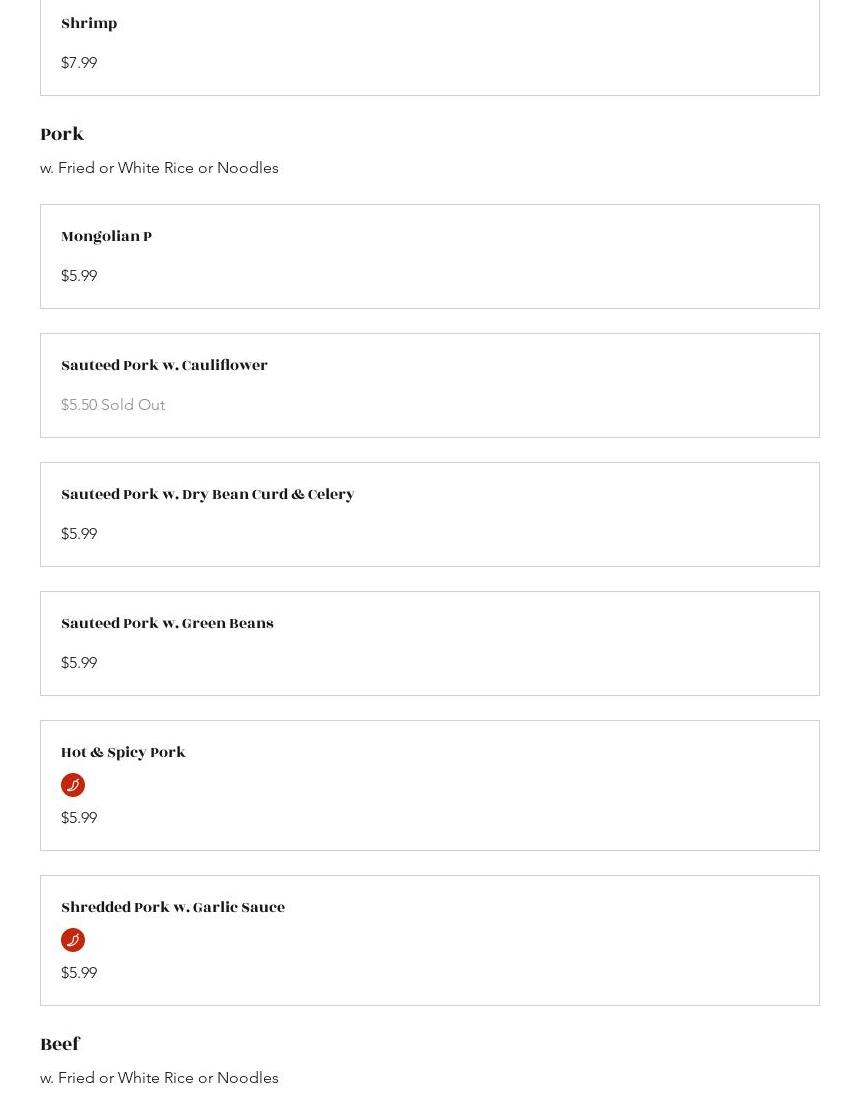Image resolution: width=845 pixels, height=1105 pixels.
Task: Click the $5.99 price of Shredded Pork w. Garlic Sauce
Action: coord(79,973)
